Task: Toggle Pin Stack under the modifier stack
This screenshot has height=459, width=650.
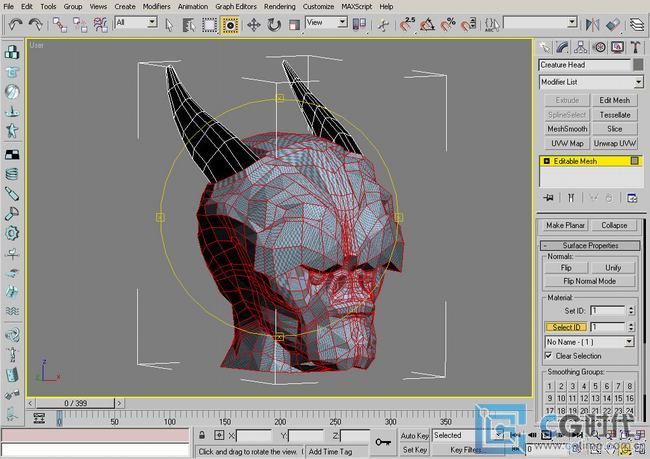Action: pos(548,198)
